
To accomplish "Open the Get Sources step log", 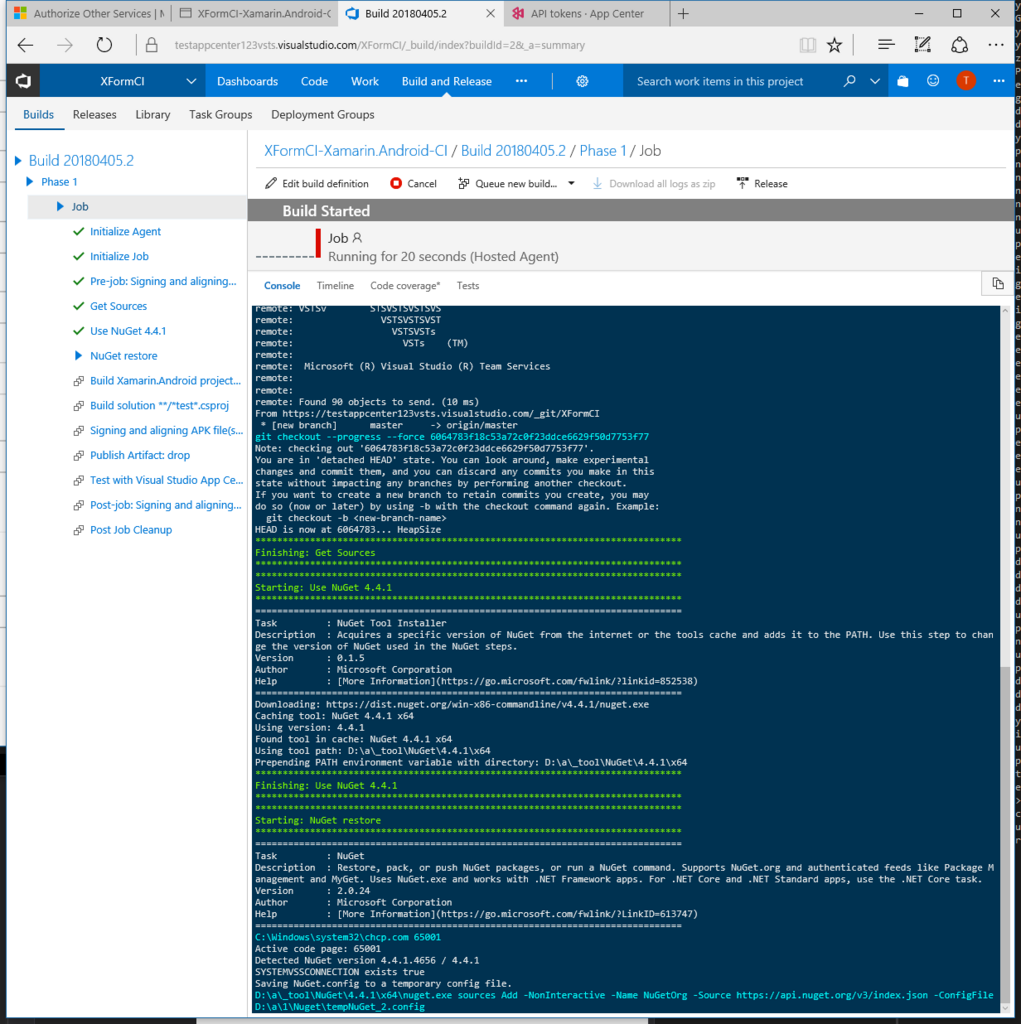I will (118, 306).
